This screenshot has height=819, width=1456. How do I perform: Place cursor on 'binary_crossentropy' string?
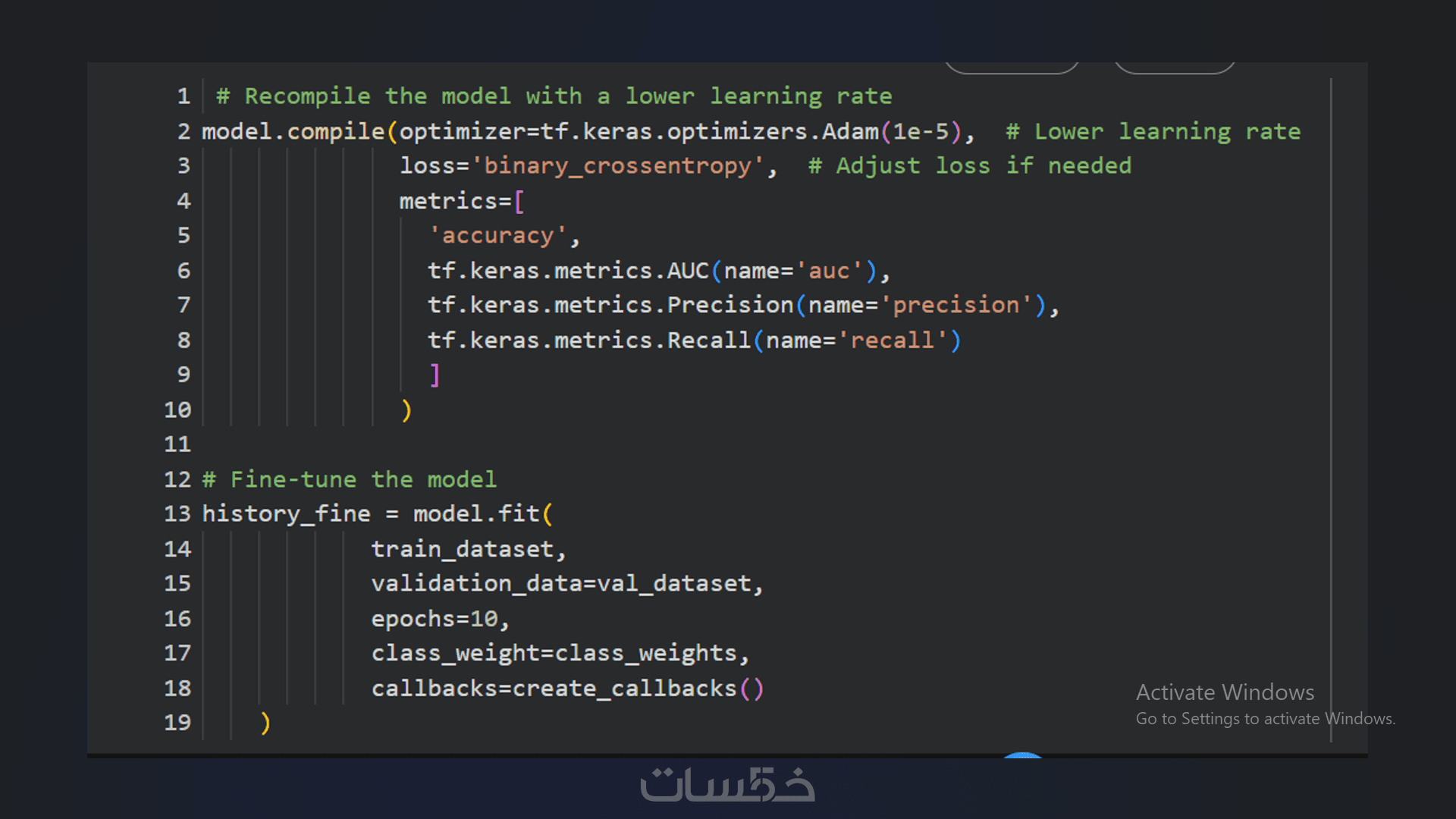(x=618, y=166)
